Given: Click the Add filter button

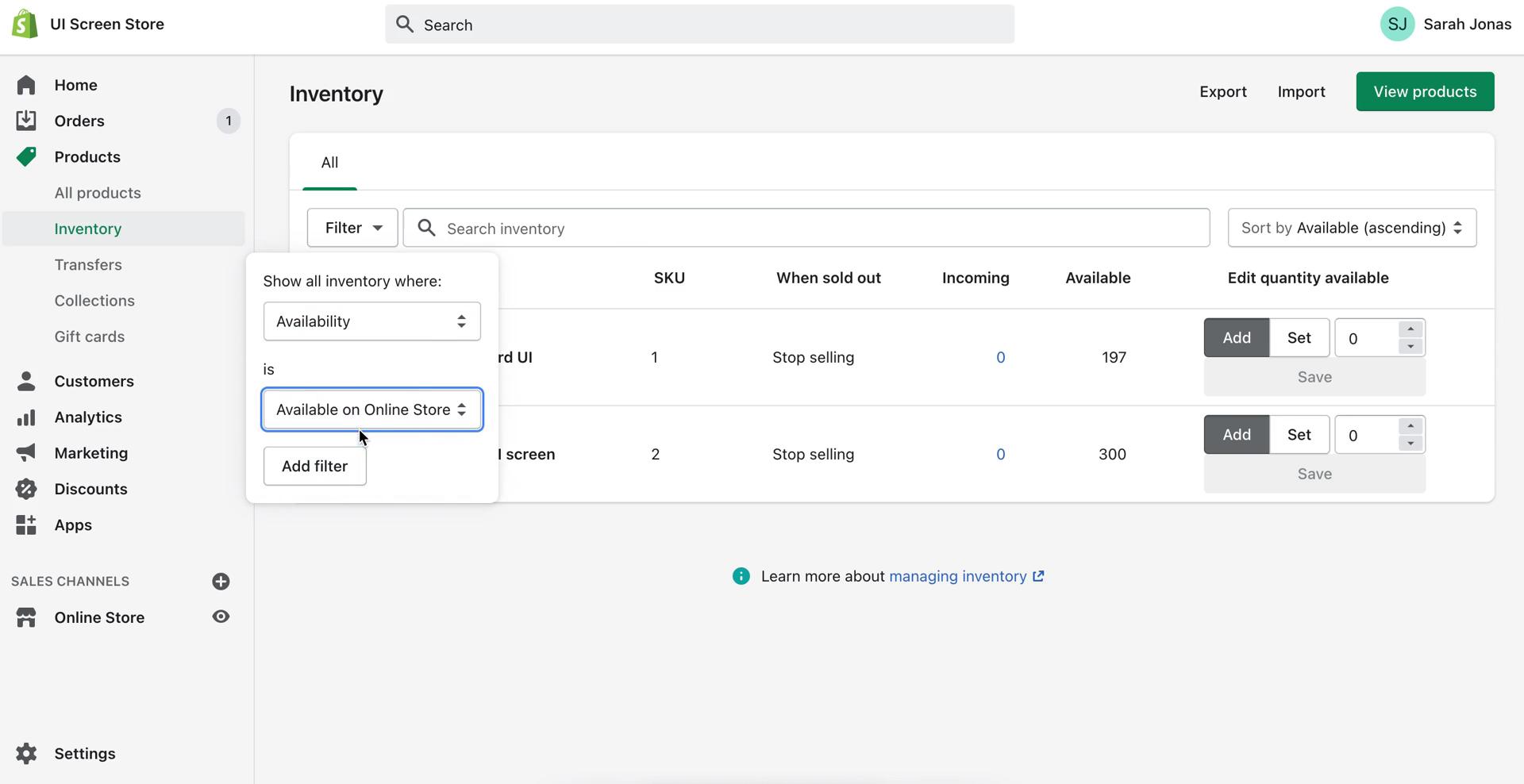Looking at the screenshot, I should click(315, 466).
